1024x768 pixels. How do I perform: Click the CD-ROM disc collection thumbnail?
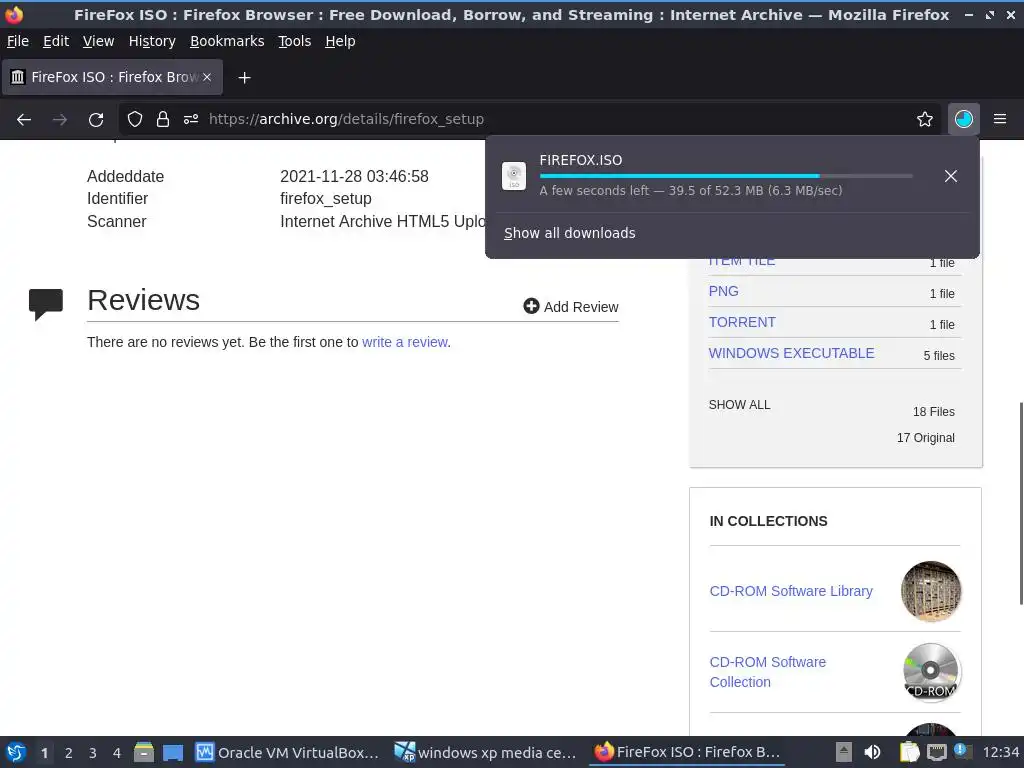[931, 672]
